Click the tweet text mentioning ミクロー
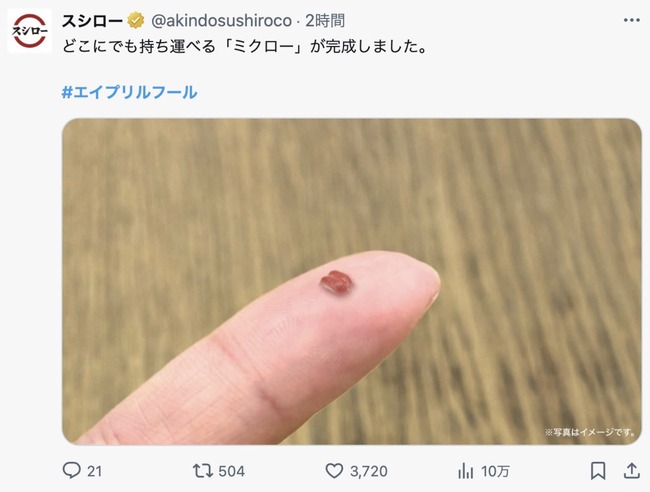Viewport: 650px width, 492px height. 245,46
